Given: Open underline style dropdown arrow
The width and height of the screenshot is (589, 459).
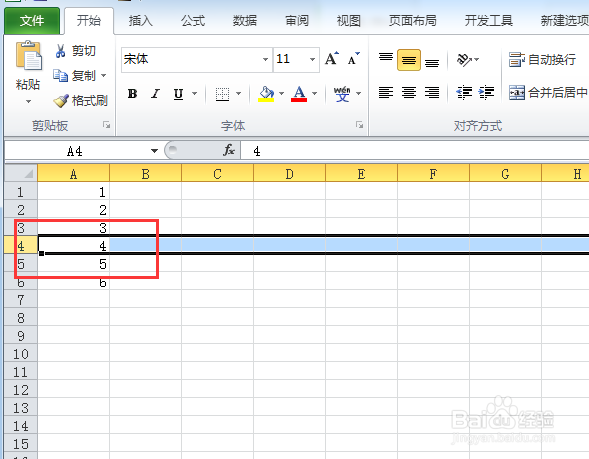Looking at the screenshot, I should point(195,94).
